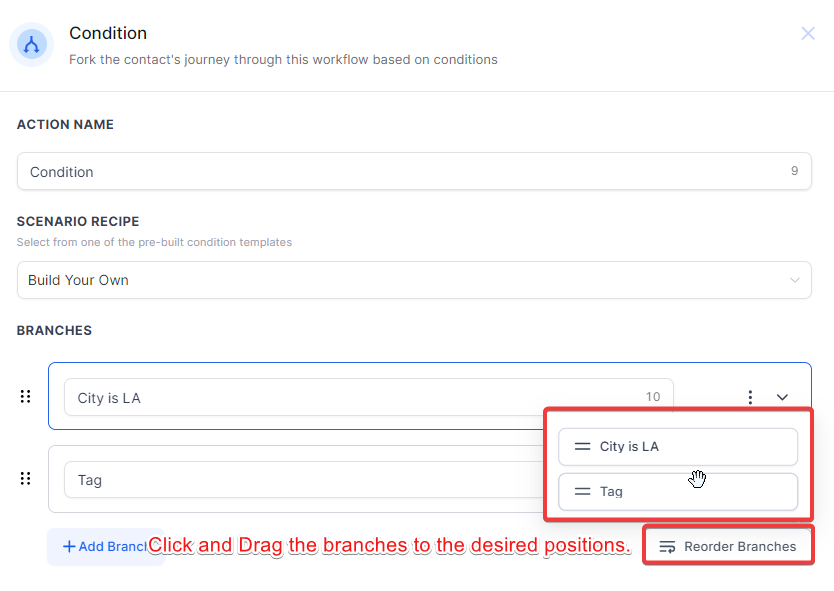Click grip icon on Tag reorder item
834x591 pixels.
click(x=582, y=492)
